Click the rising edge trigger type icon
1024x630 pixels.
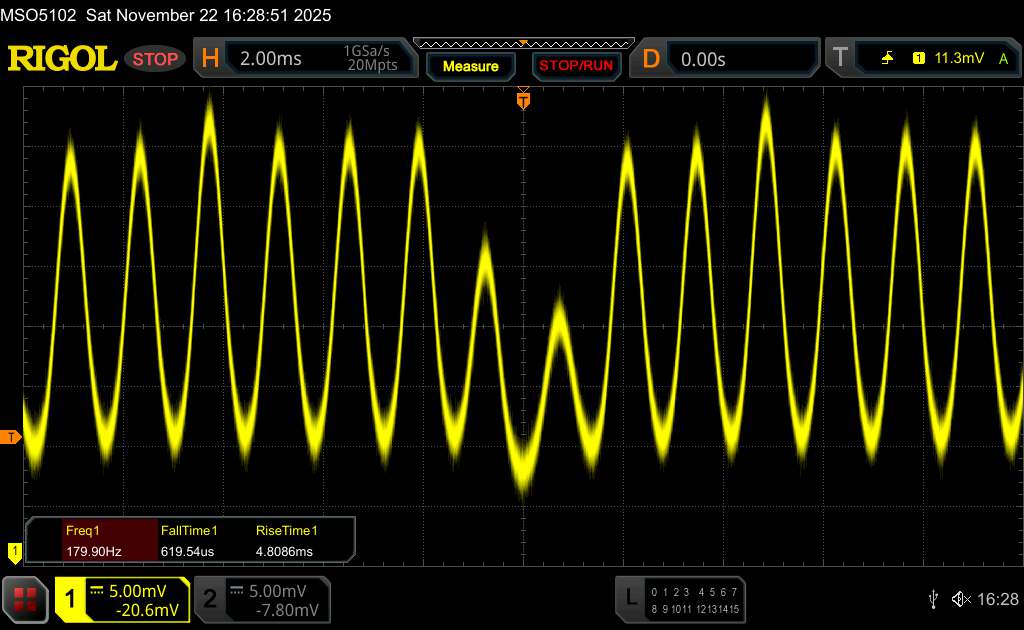coord(887,59)
